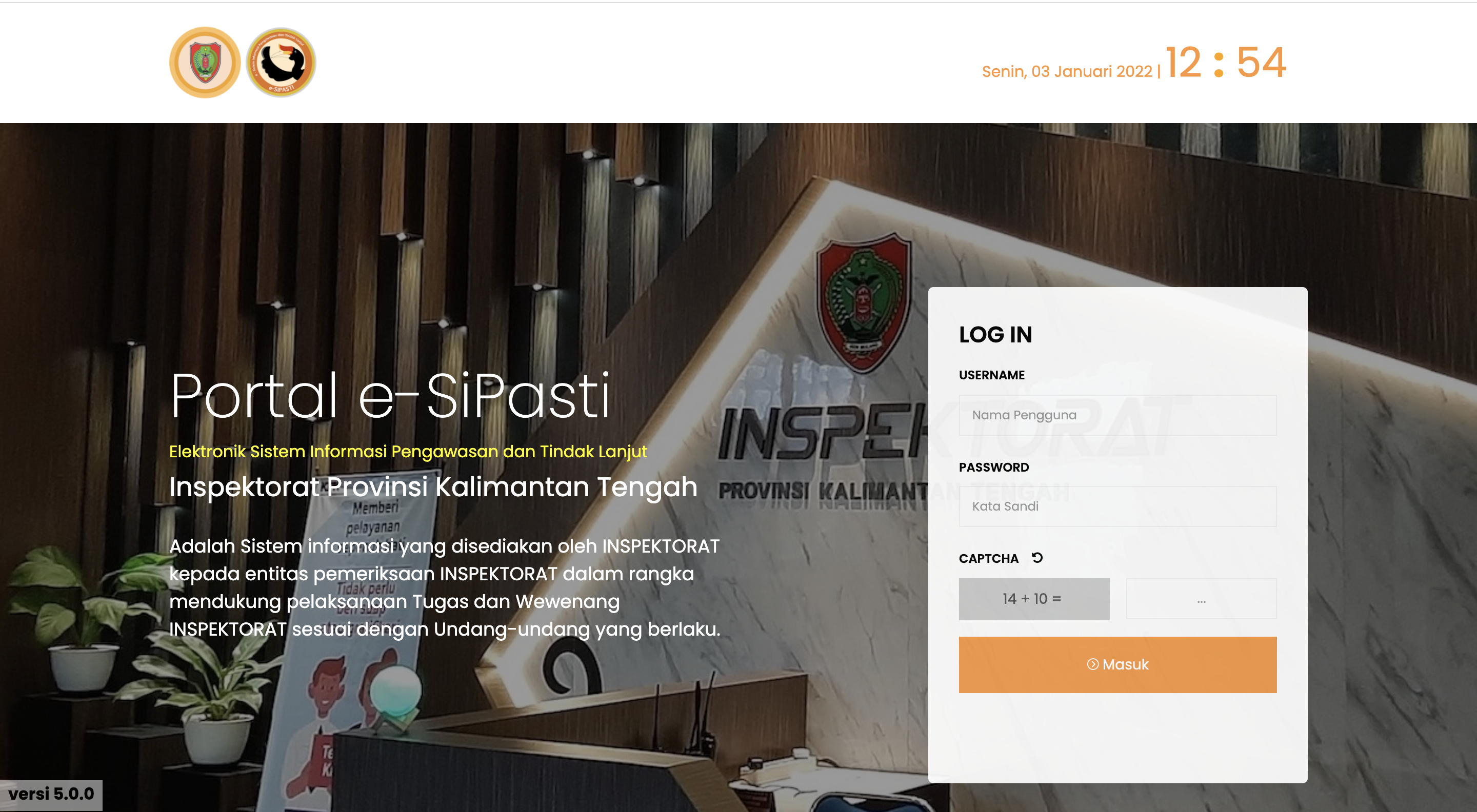
Task: Click the captcha answer input box
Action: point(1201,599)
